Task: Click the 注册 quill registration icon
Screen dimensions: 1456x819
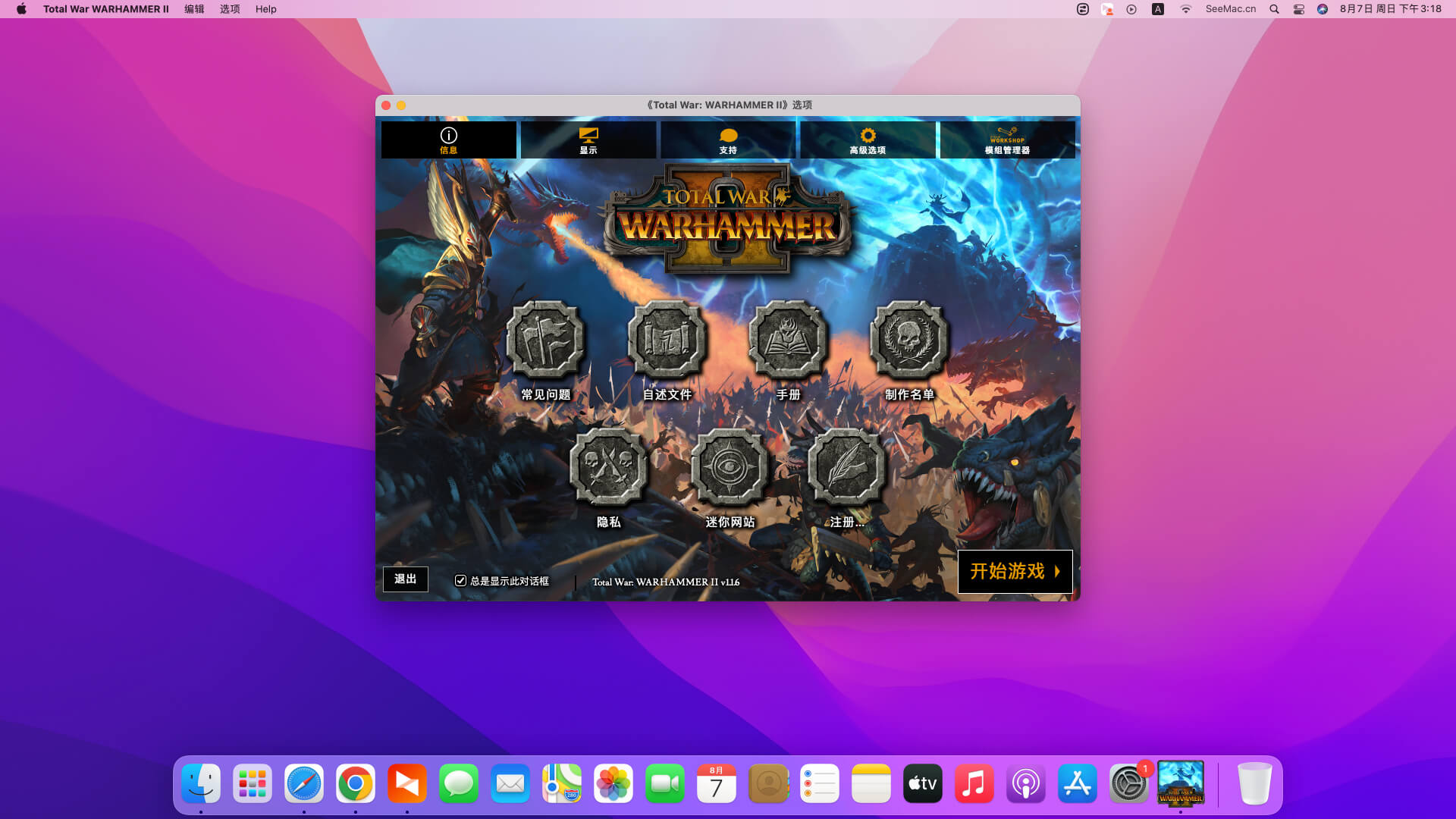Action: pyautogui.click(x=846, y=468)
